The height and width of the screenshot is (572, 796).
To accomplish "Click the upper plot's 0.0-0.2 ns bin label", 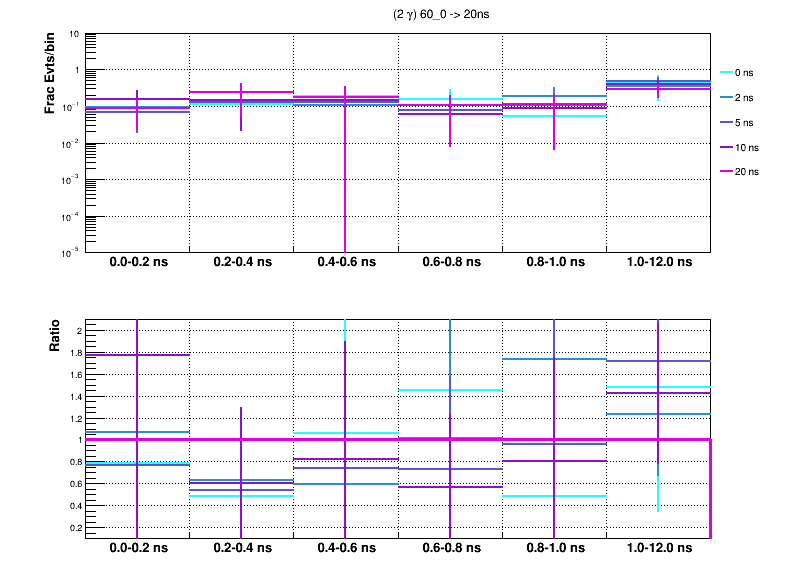I will 138,263.
